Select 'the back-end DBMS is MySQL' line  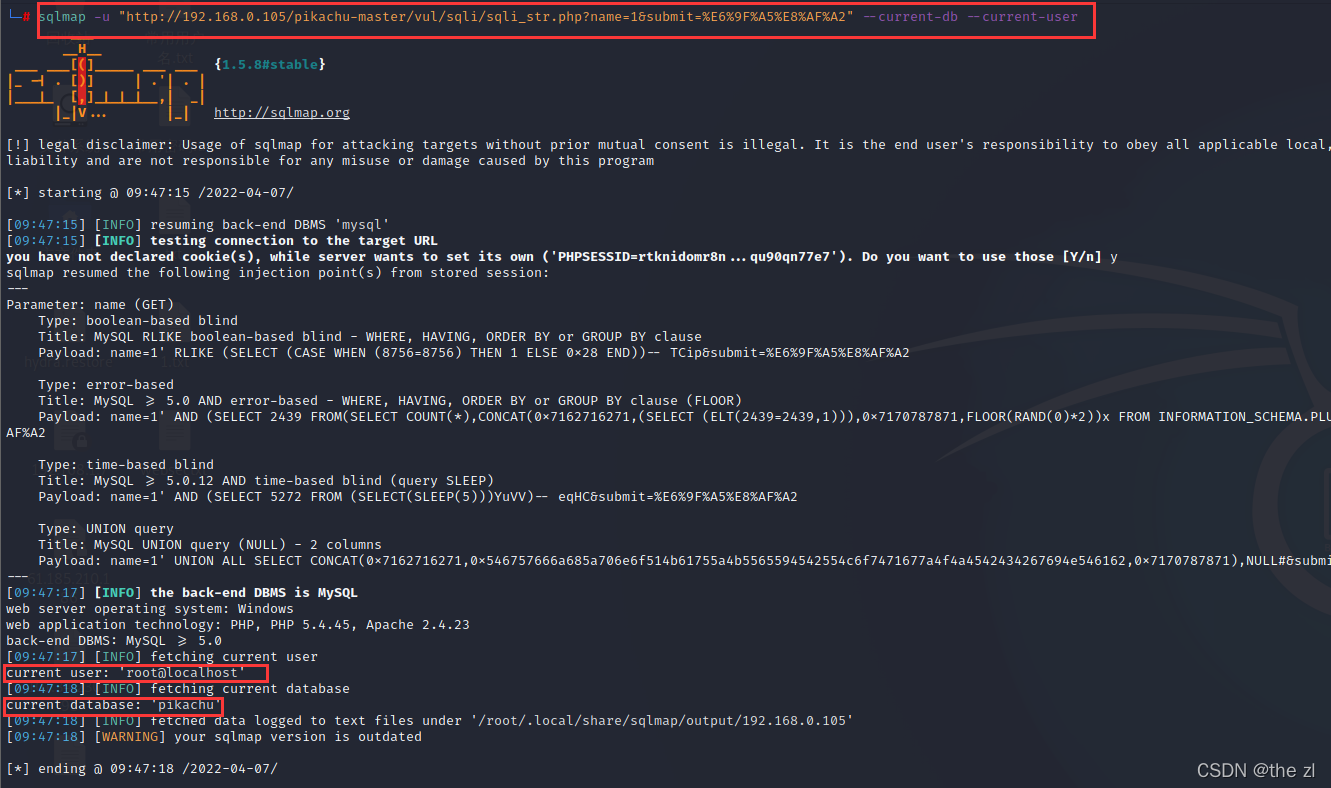(182, 593)
